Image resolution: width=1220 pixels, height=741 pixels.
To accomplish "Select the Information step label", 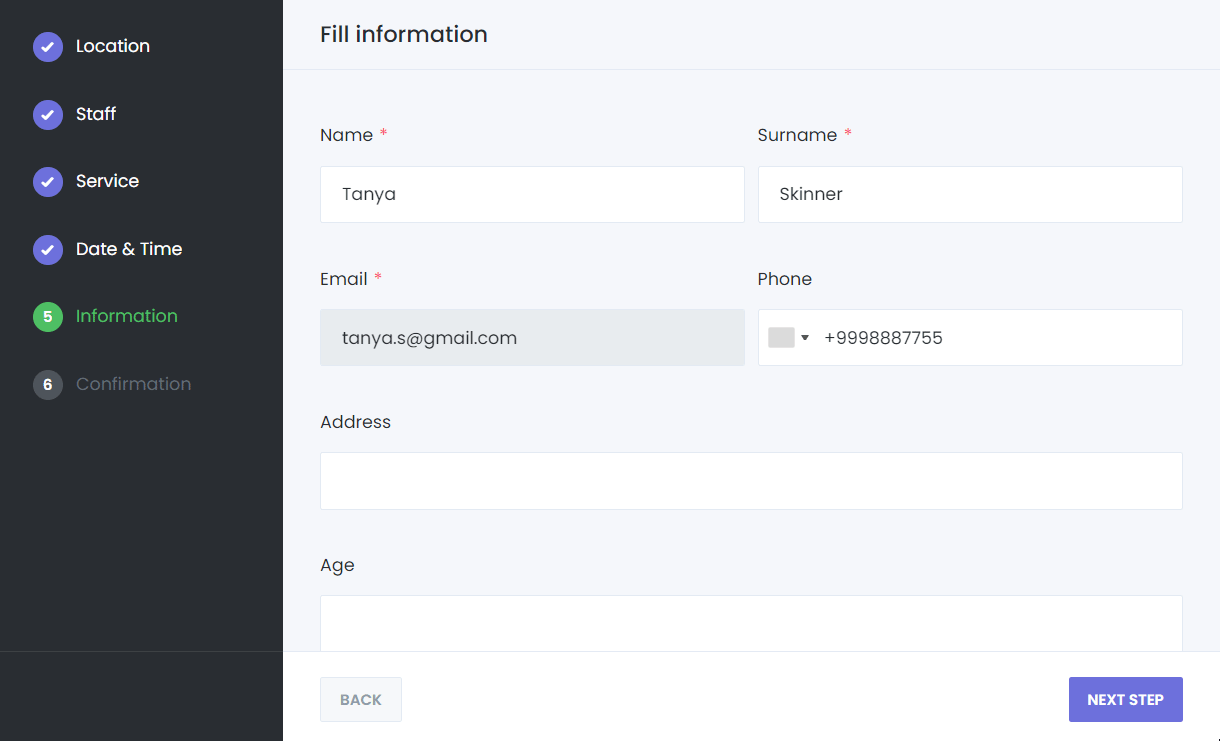I will click(127, 316).
